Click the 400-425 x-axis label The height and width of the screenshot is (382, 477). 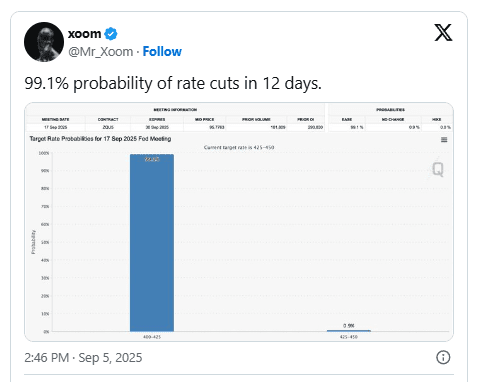coord(152,337)
